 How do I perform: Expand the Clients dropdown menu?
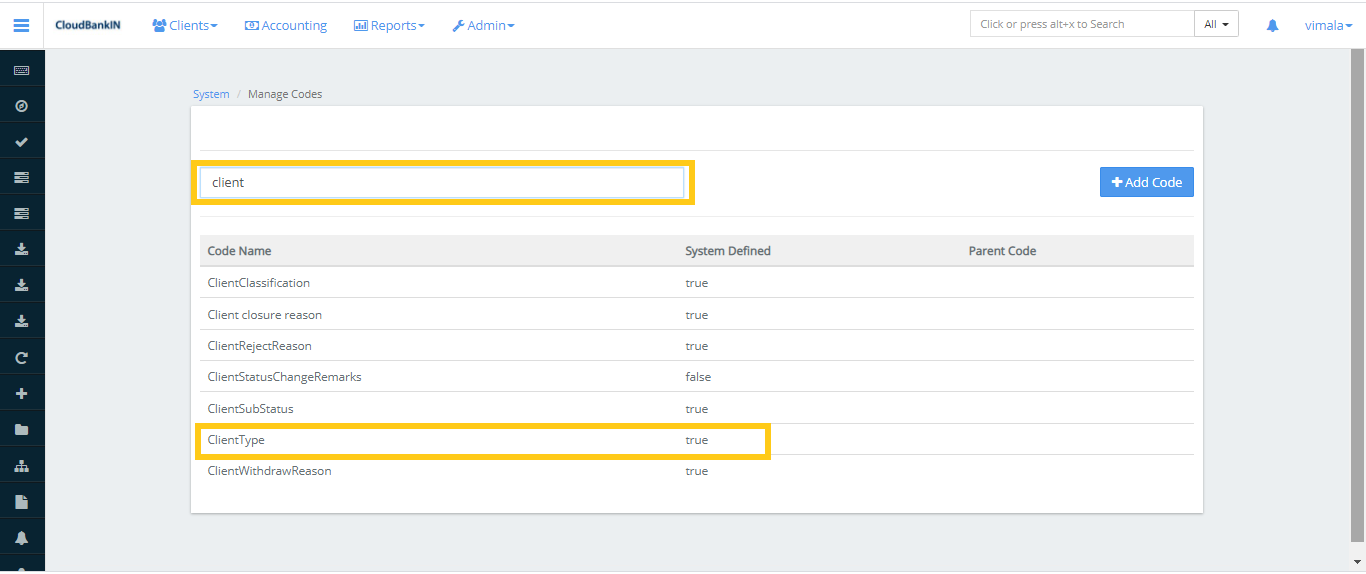(185, 25)
